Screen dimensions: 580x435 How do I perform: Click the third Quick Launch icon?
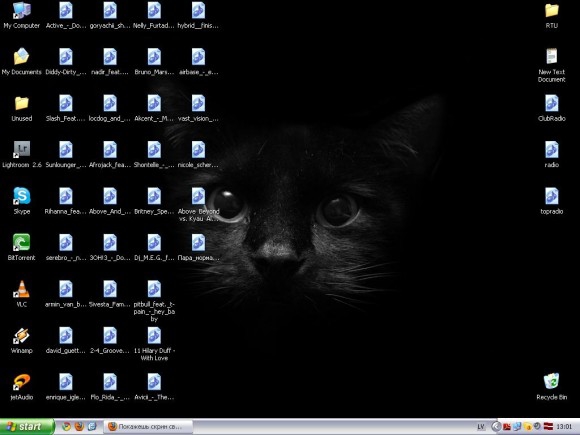point(92,426)
